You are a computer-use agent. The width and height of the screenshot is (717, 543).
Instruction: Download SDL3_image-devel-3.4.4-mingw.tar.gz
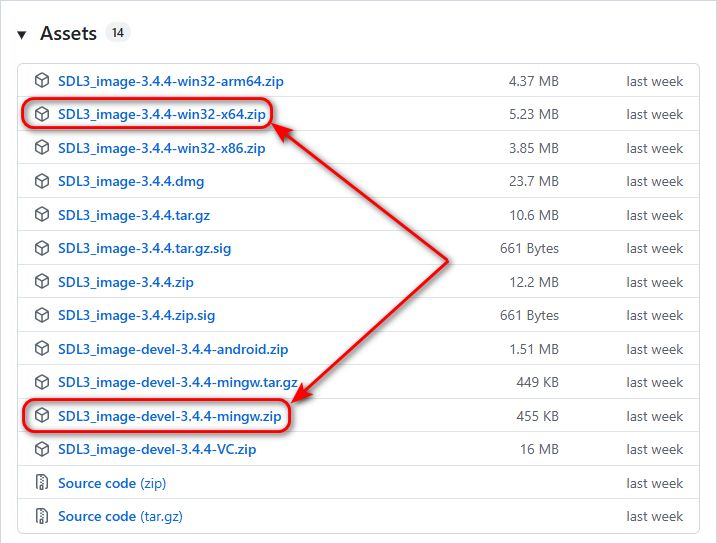click(x=178, y=382)
